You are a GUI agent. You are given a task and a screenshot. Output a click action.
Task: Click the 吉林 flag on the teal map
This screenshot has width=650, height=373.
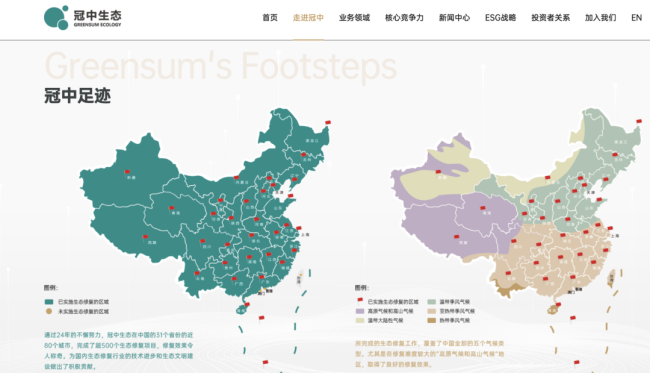tap(304, 155)
